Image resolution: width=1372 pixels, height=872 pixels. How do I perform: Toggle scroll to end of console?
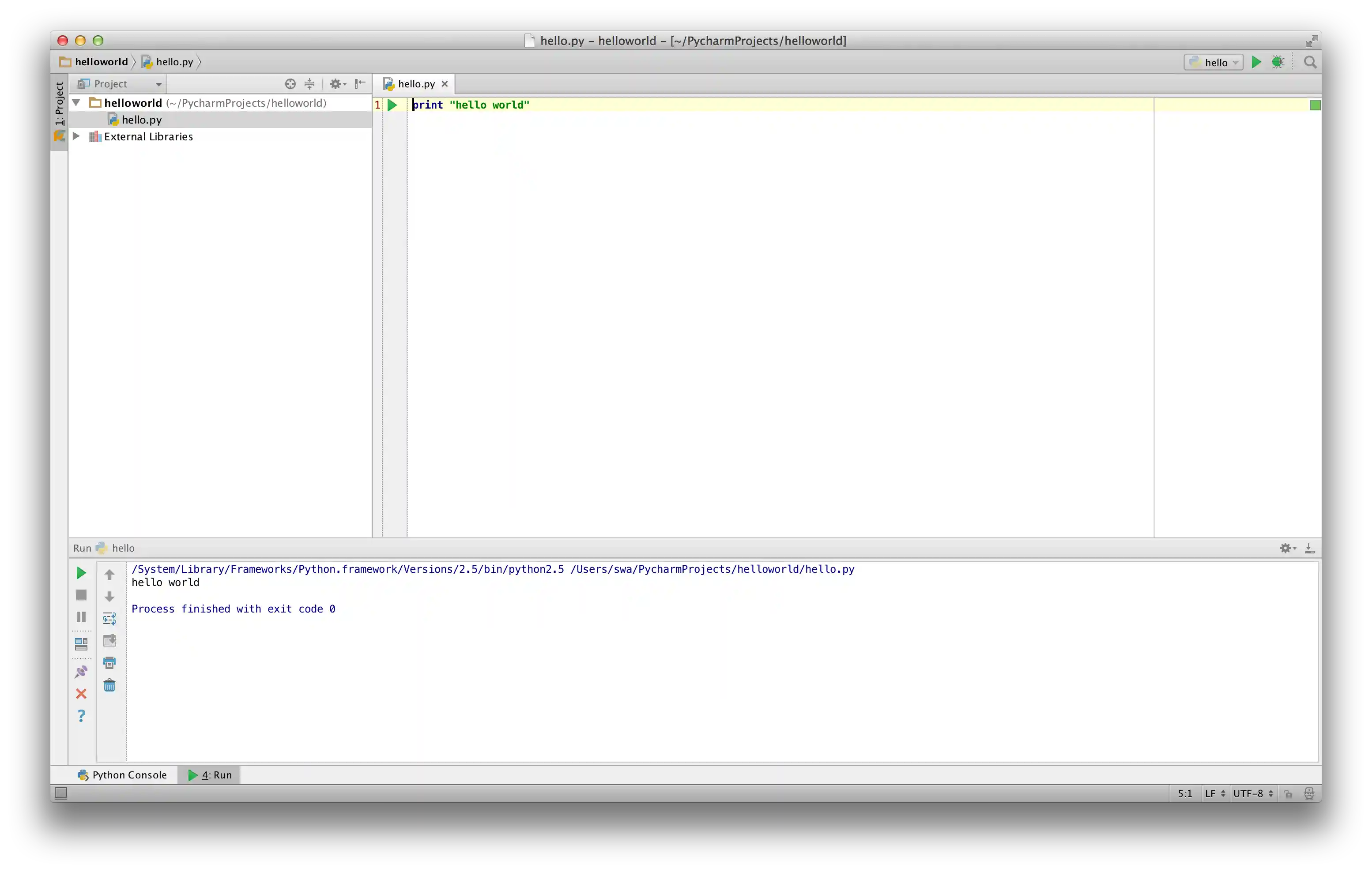109,641
